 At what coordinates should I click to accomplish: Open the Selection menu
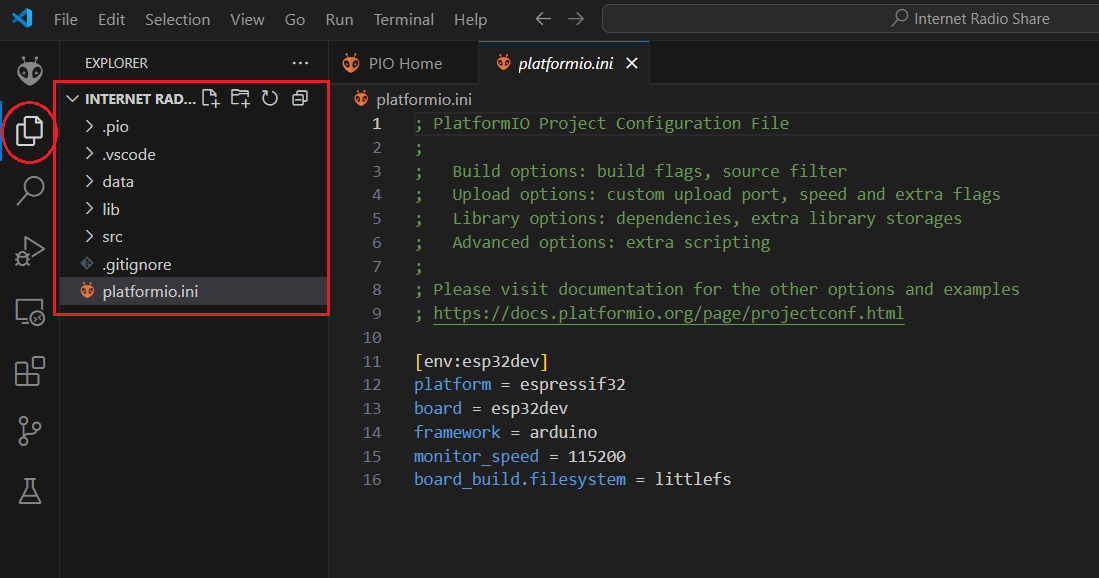[177, 20]
